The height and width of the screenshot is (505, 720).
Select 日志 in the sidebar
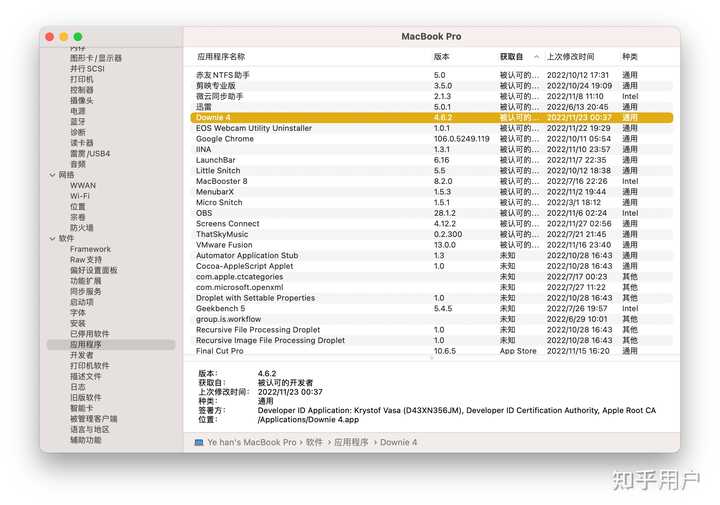tap(78, 387)
